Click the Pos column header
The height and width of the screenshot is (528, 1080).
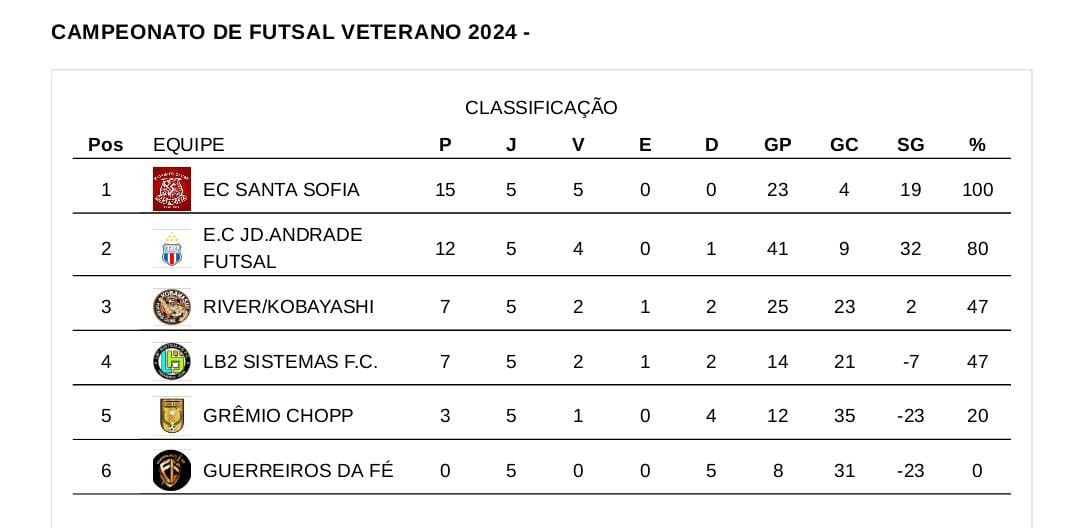105,145
